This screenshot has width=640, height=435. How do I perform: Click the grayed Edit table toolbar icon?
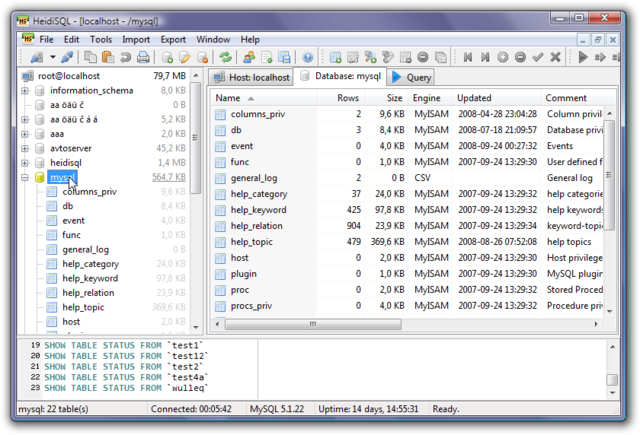353,57
